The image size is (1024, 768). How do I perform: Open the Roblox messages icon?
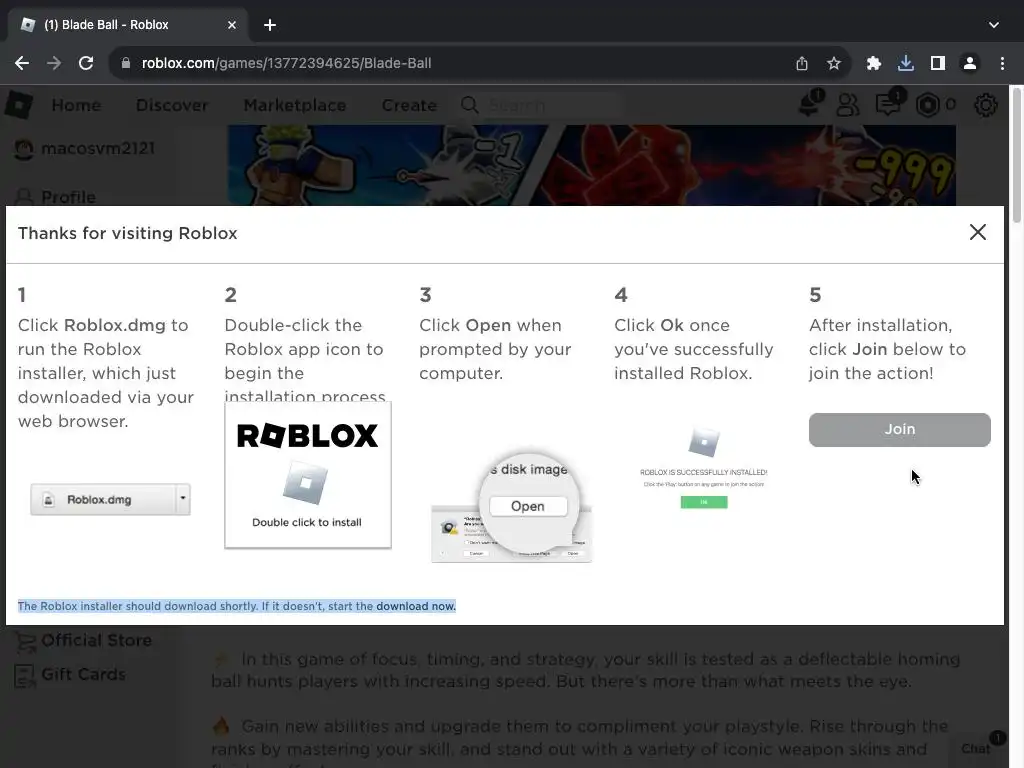[x=889, y=104]
